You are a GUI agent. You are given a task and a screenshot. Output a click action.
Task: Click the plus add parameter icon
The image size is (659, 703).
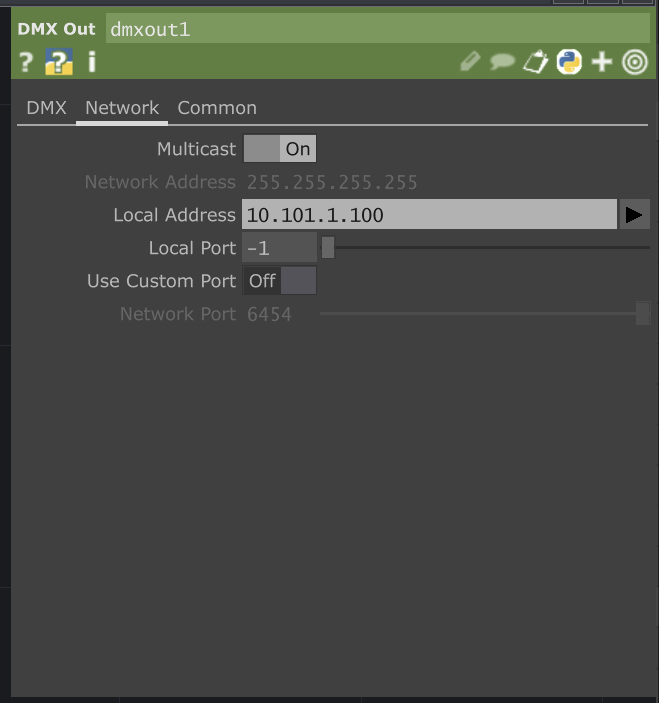point(602,62)
